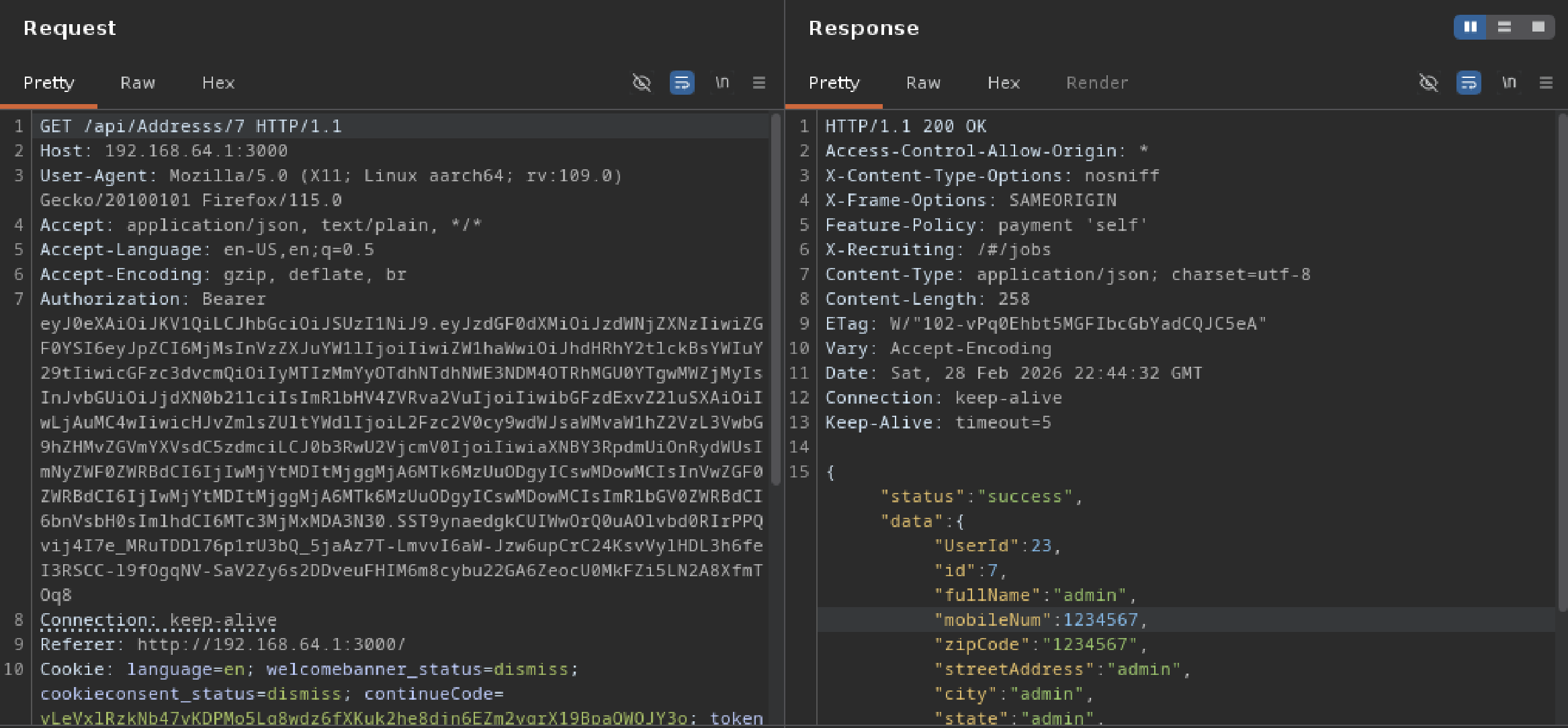Toggle word wrap icon in Response panel
Viewport: 1568px width, 728px height.
click(1469, 83)
